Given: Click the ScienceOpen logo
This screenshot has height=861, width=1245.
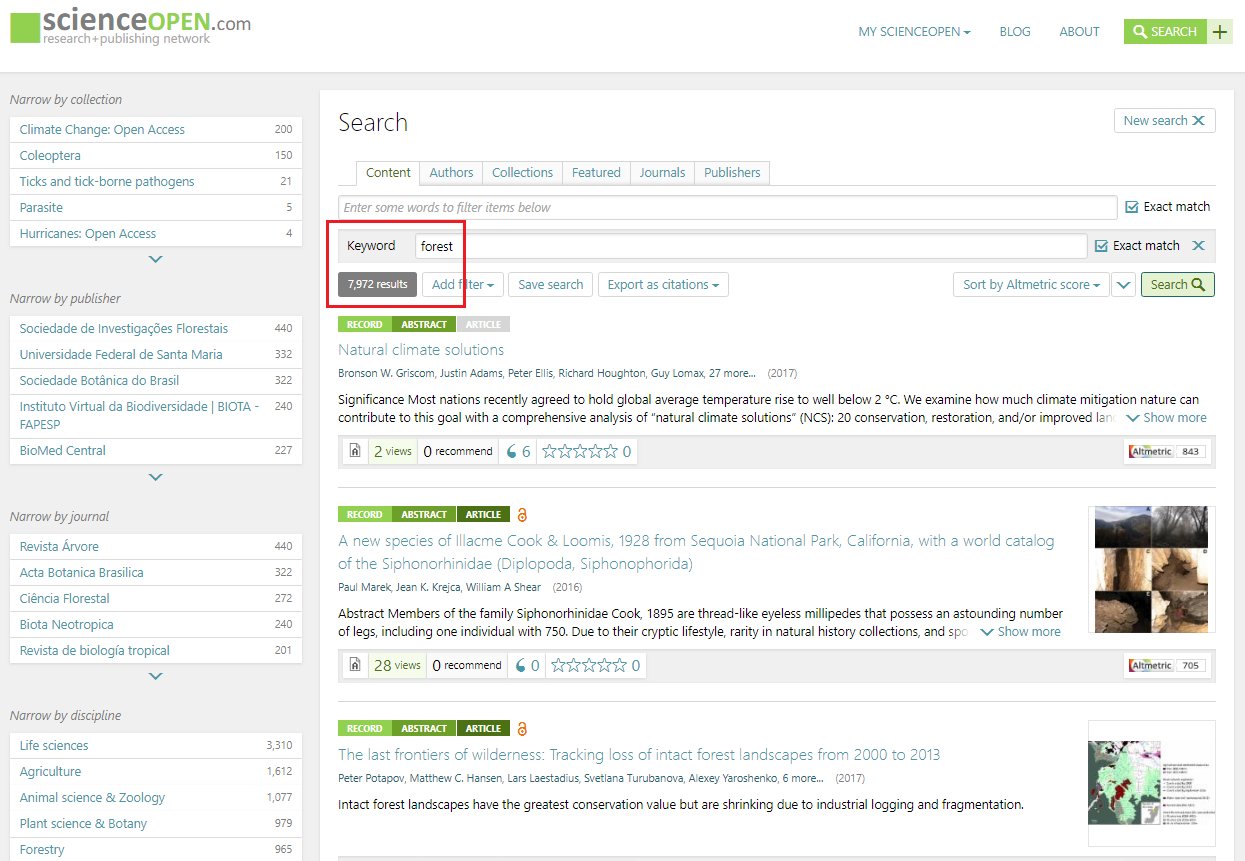Looking at the screenshot, I should pos(130,27).
